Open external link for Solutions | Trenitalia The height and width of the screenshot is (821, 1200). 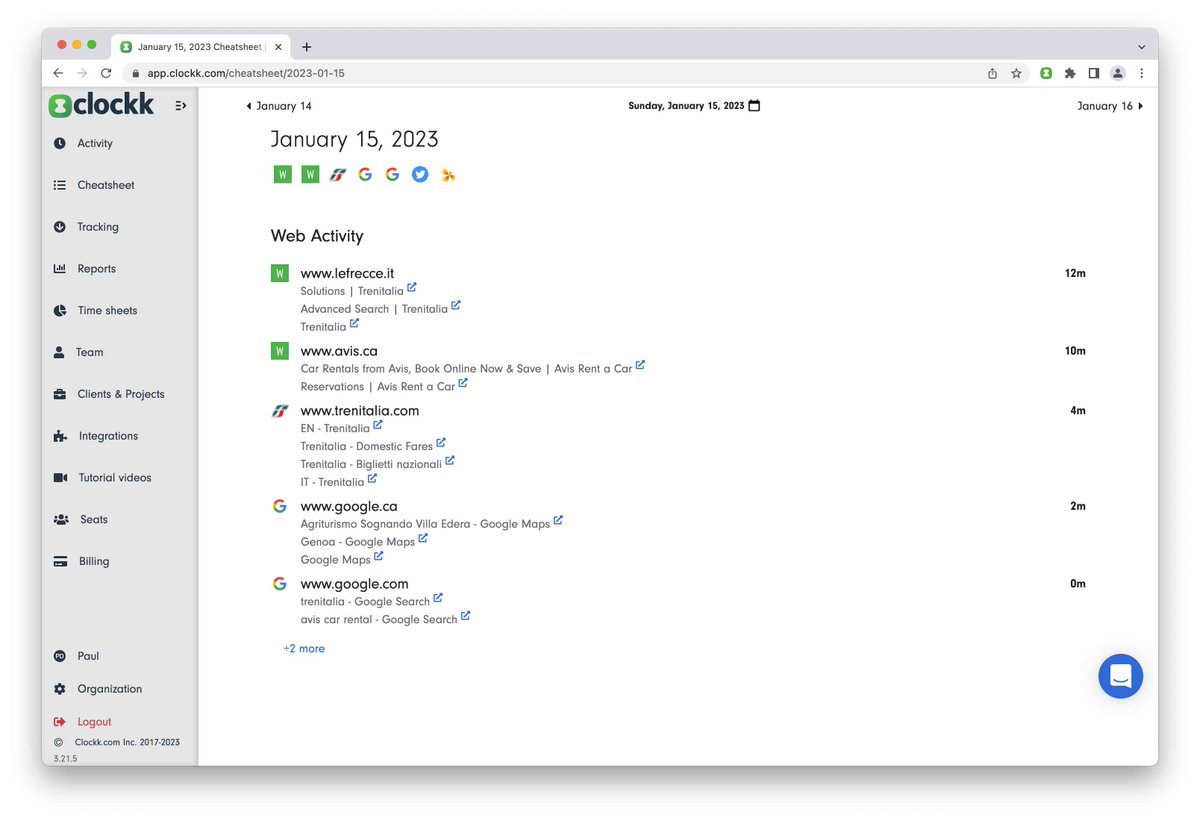point(412,288)
